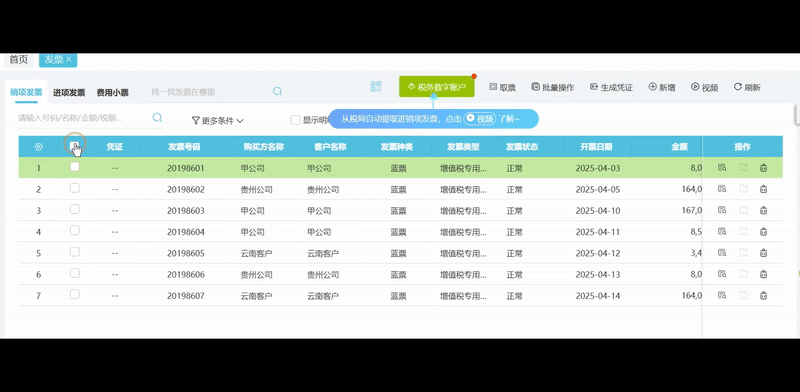Click the 取票 button
This screenshot has height=392, width=800.
click(x=502, y=87)
